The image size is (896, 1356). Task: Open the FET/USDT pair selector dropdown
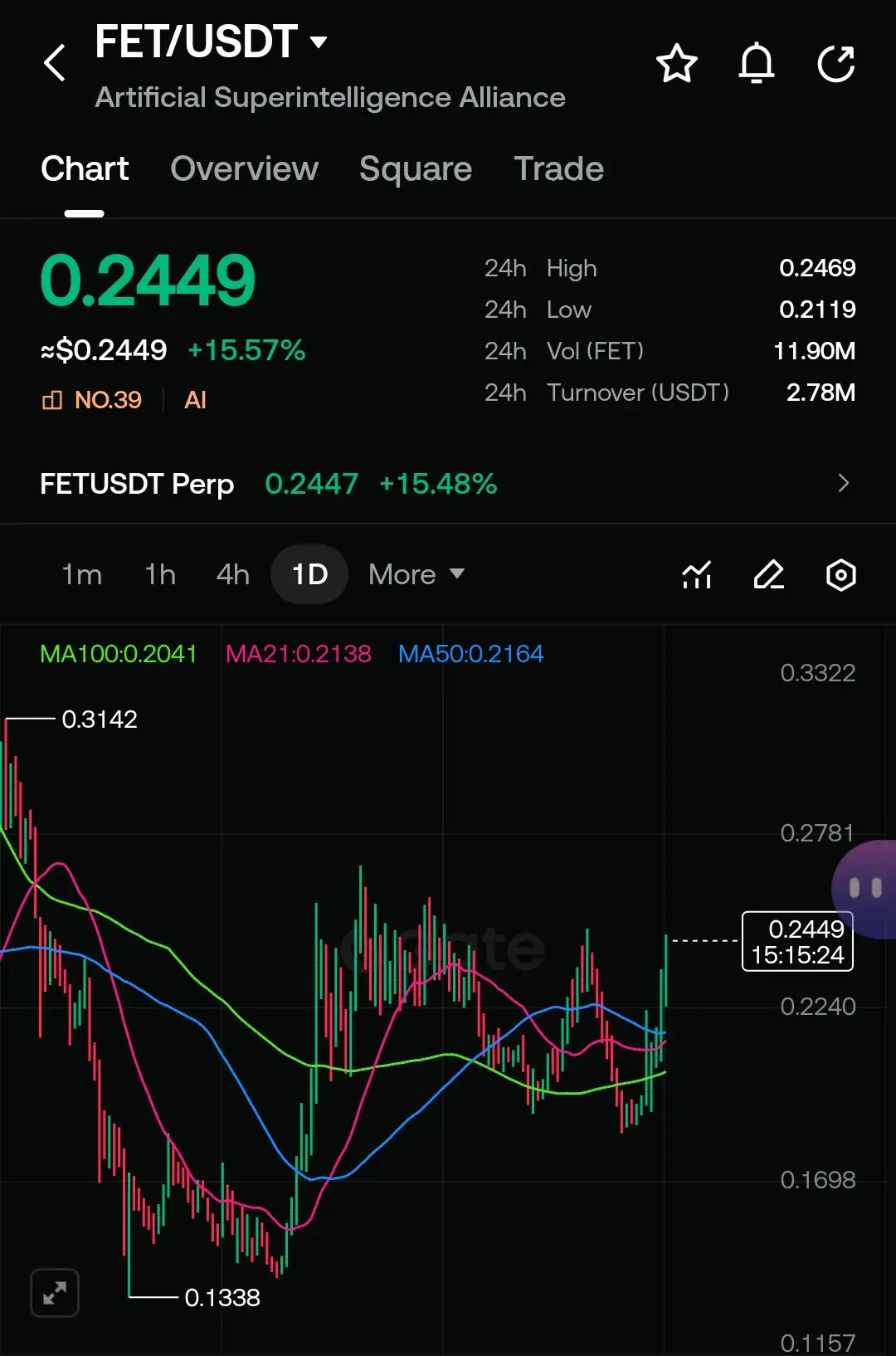212,41
